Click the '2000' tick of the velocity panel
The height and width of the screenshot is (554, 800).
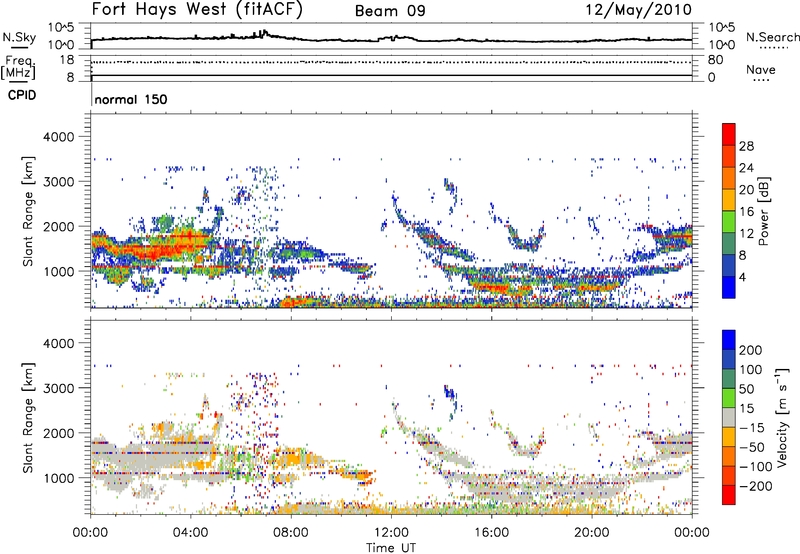(59, 433)
